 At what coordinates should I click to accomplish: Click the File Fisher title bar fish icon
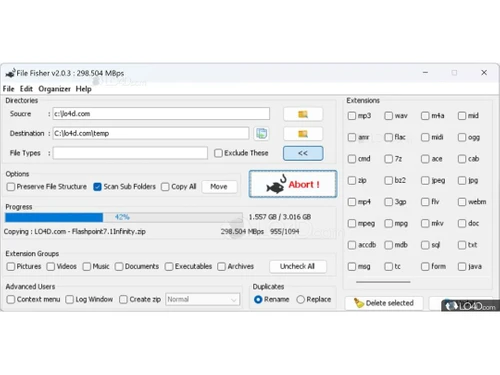[10, 73]
